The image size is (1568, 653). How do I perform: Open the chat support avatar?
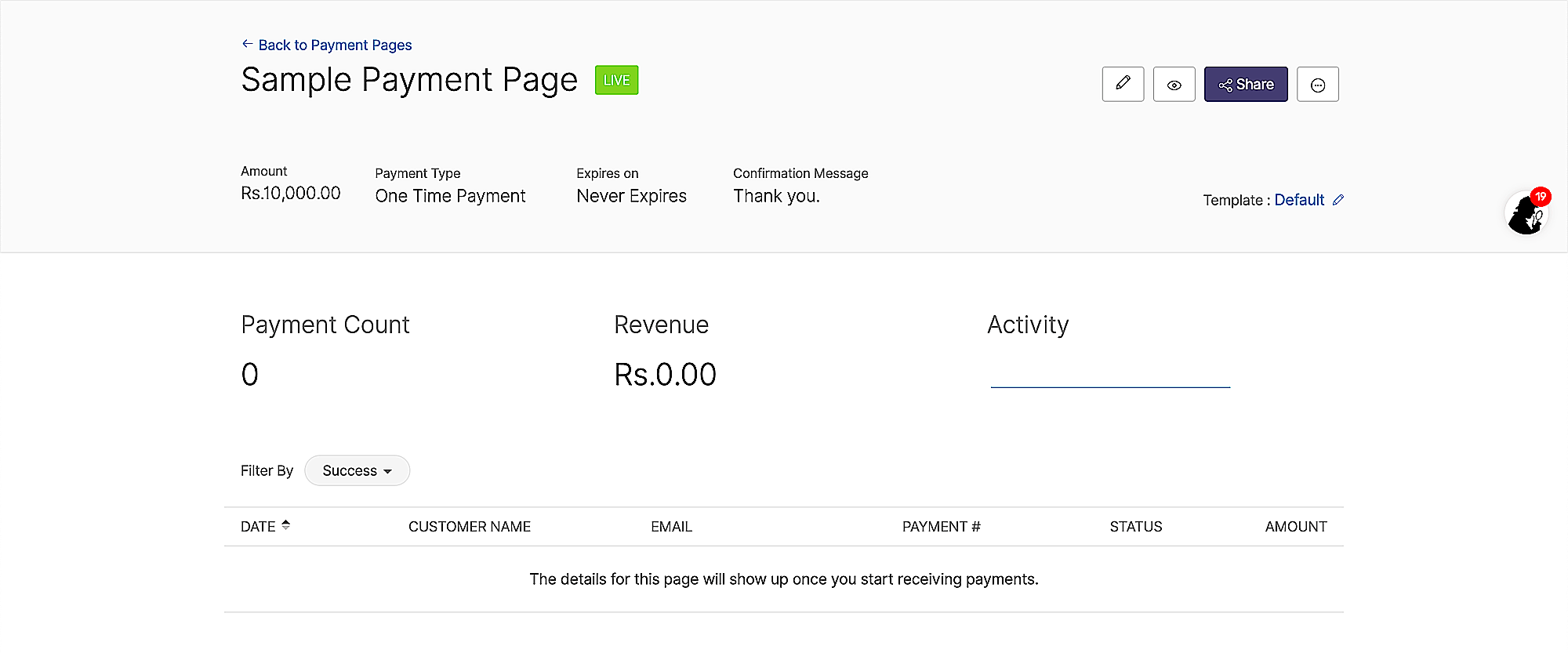(x=1525, y=214)
